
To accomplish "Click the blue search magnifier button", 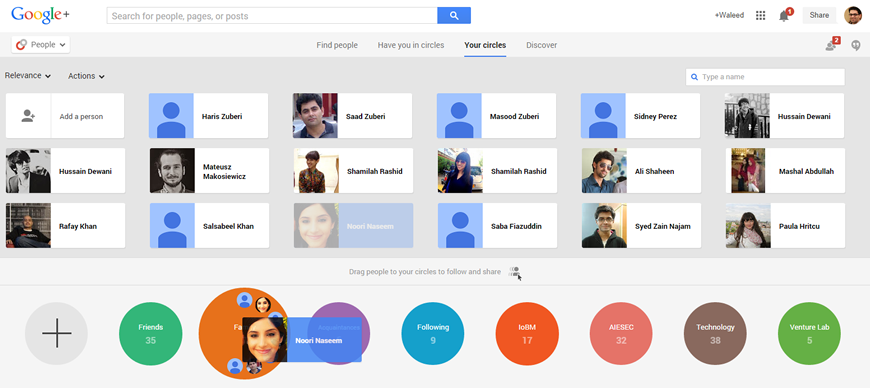I will [454, 16].
